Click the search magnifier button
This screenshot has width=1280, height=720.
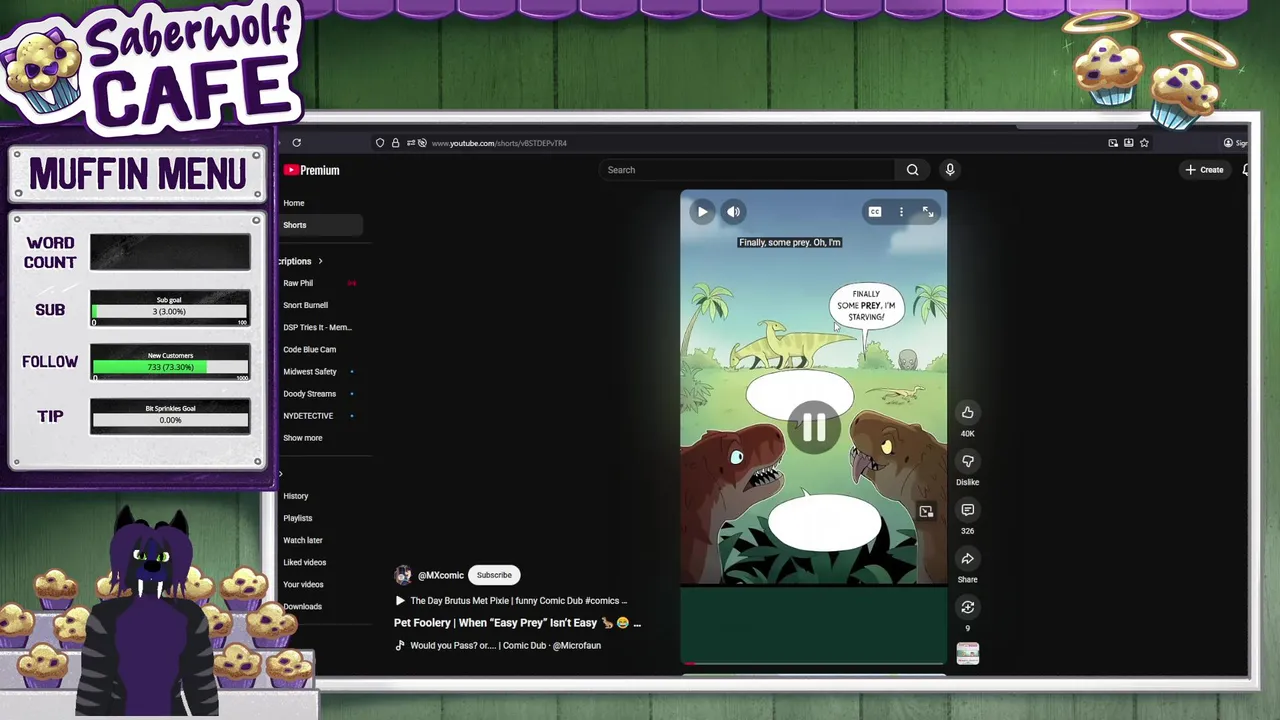pos(912,170)
